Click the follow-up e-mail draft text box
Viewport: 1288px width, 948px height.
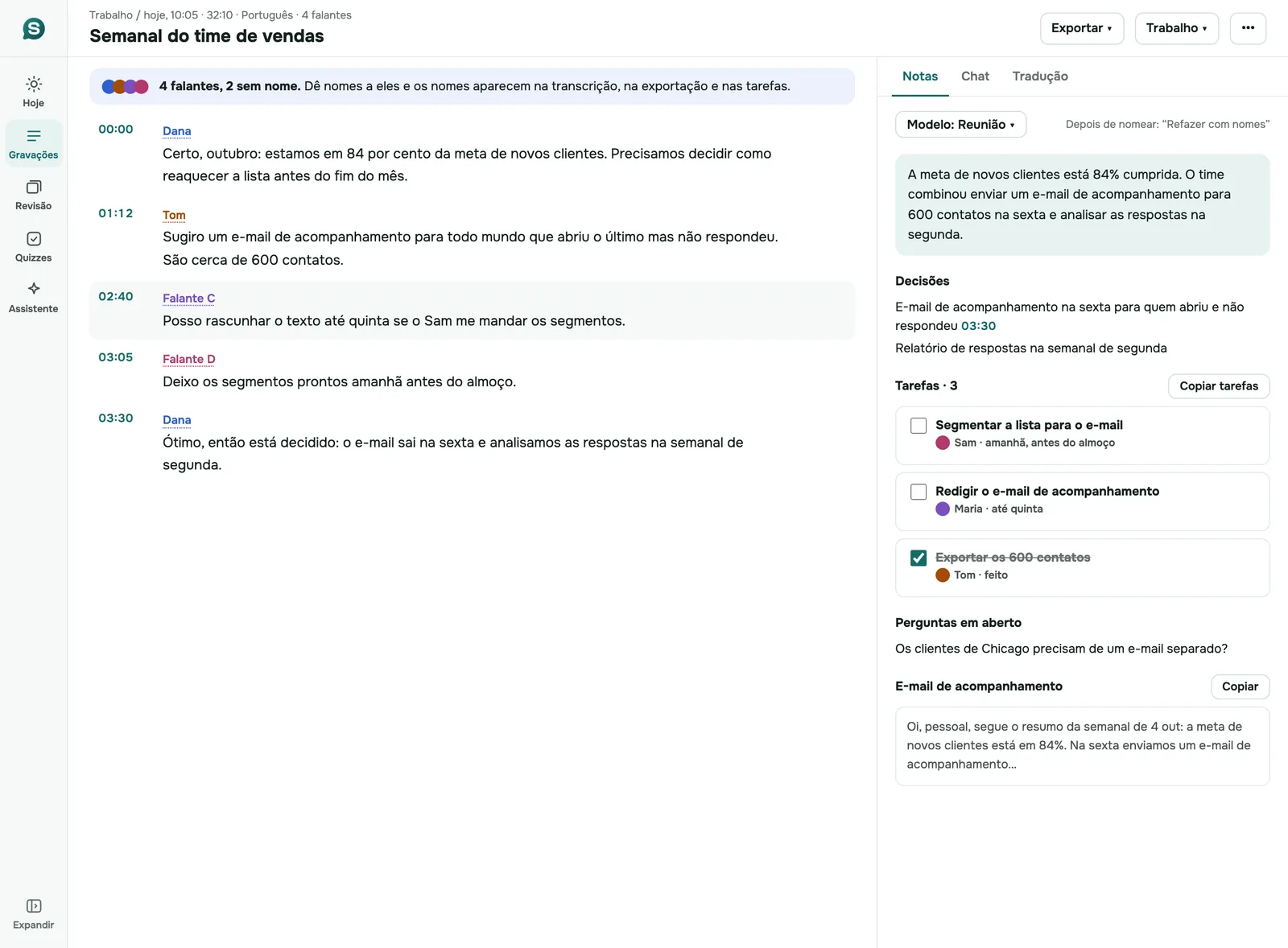[1082, 746]
